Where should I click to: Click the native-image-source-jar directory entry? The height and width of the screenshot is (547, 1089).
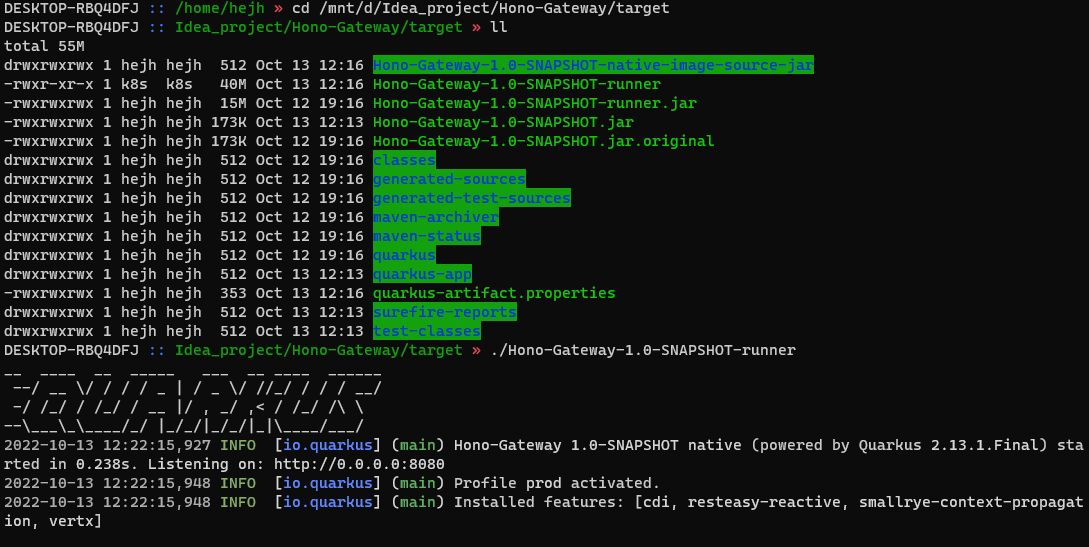tap(593, 66)
